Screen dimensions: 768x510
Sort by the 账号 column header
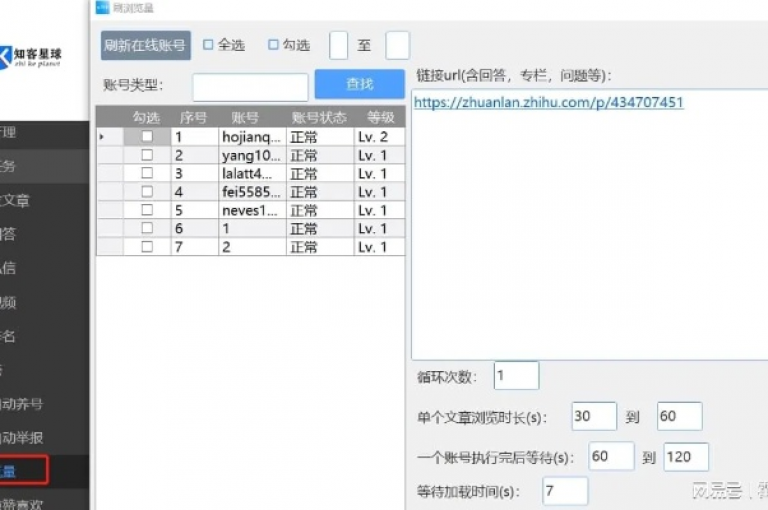coord(245,117)
